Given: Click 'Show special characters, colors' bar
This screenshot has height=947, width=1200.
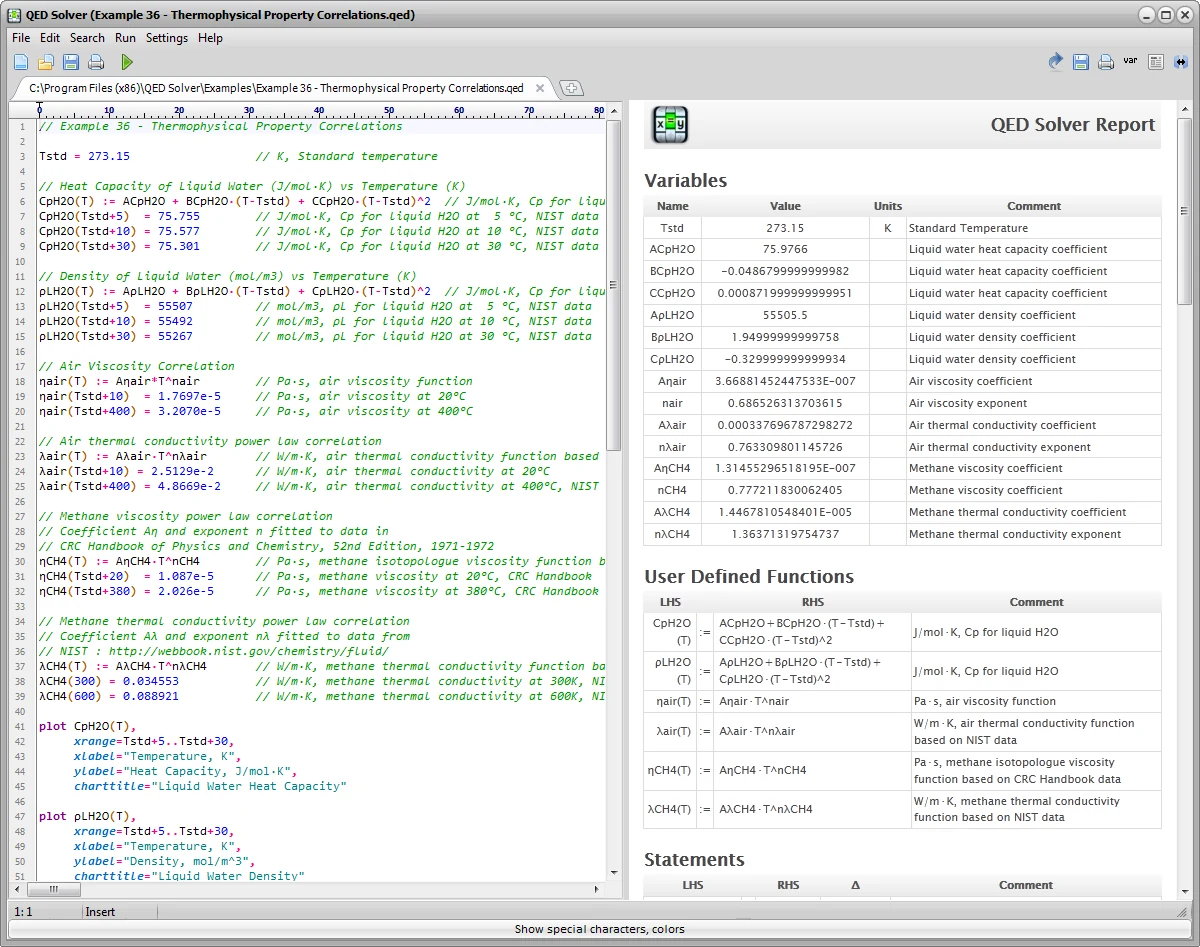Looking at the screenshot, I should tap(600, 929).
